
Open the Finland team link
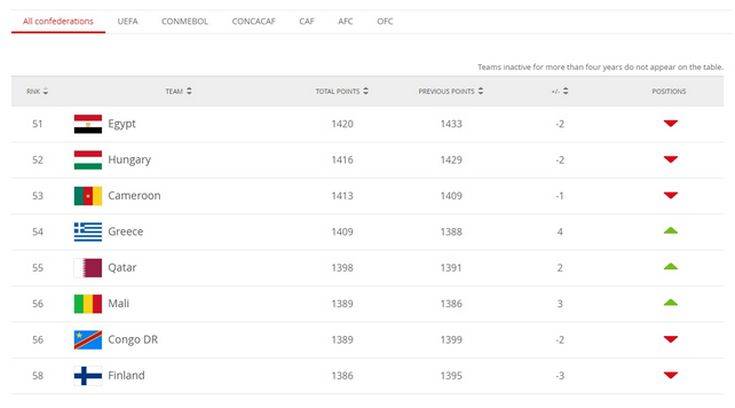point(126,376)
